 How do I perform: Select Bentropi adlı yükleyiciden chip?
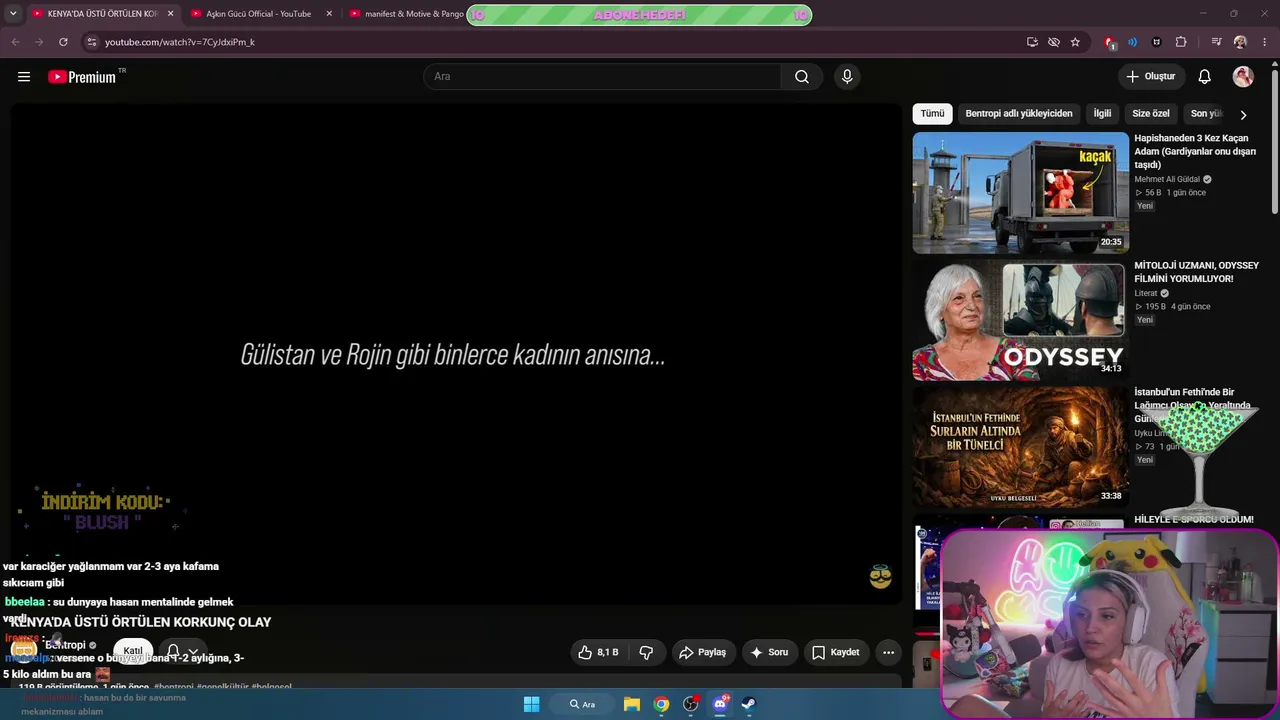(x=1019, y=114)
